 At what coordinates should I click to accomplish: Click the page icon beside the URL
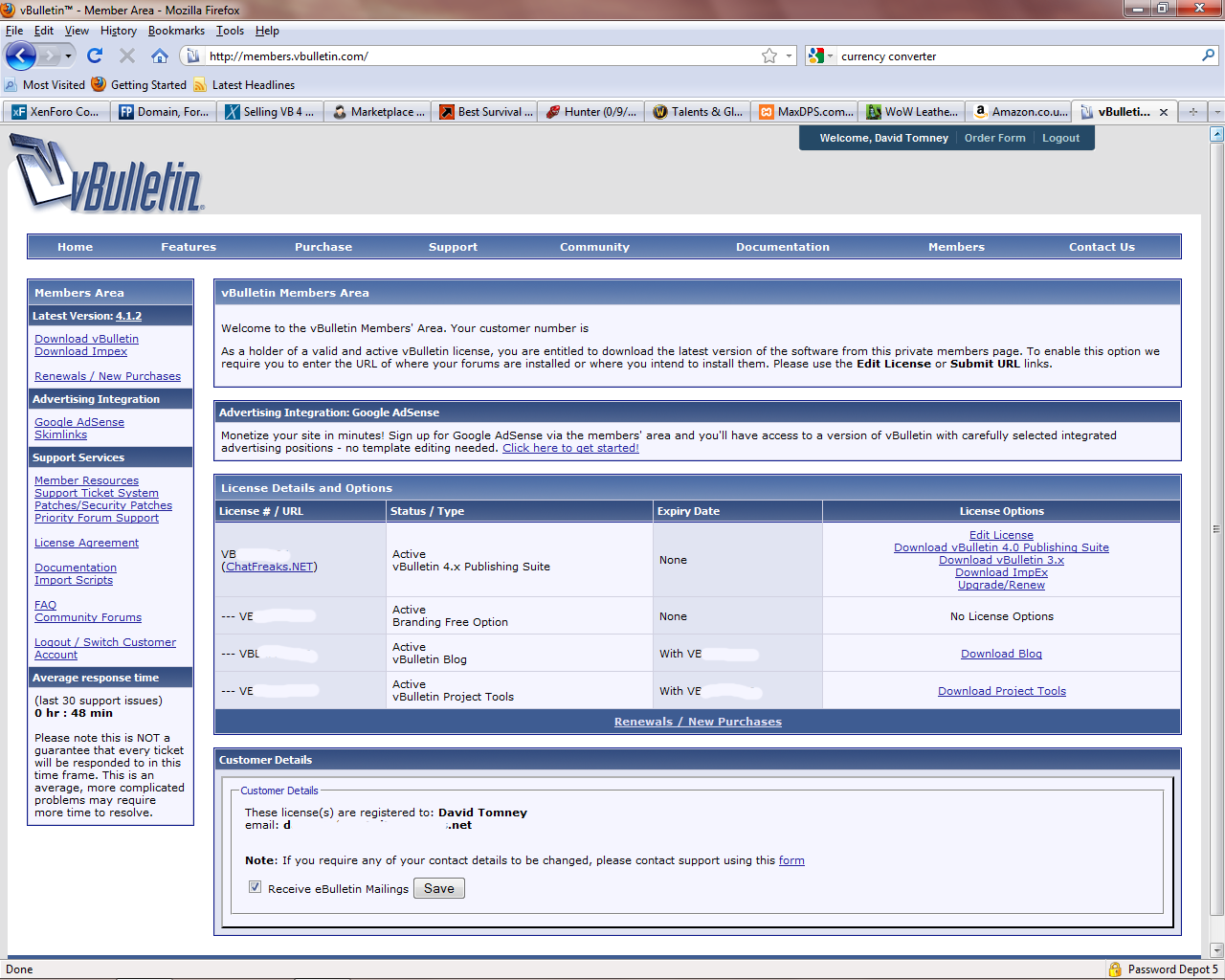pos(192,56)
